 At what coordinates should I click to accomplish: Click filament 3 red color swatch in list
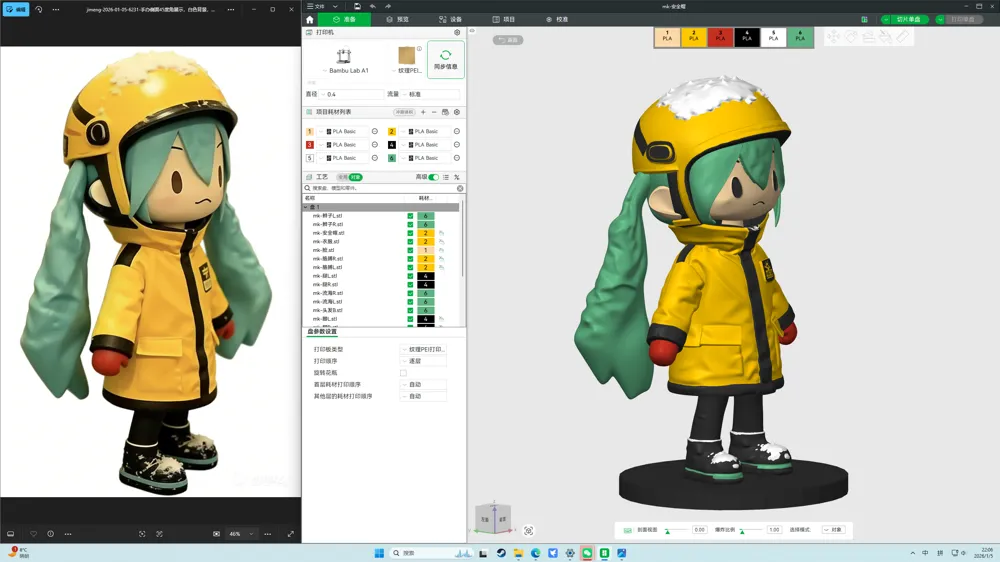pyautogui.click(x=310, y=145)
